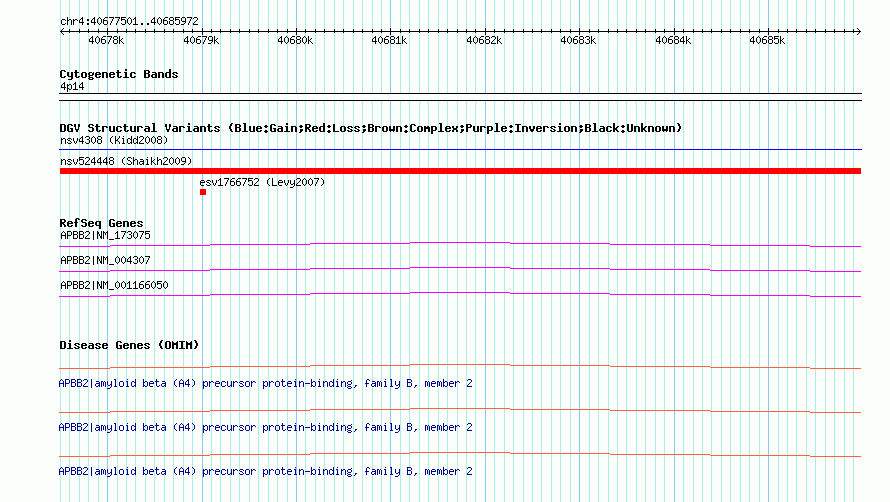This screenshot has height=502, width=890.
Task: Click the small red esv1766752 loss marker
Action: [203, 192]
